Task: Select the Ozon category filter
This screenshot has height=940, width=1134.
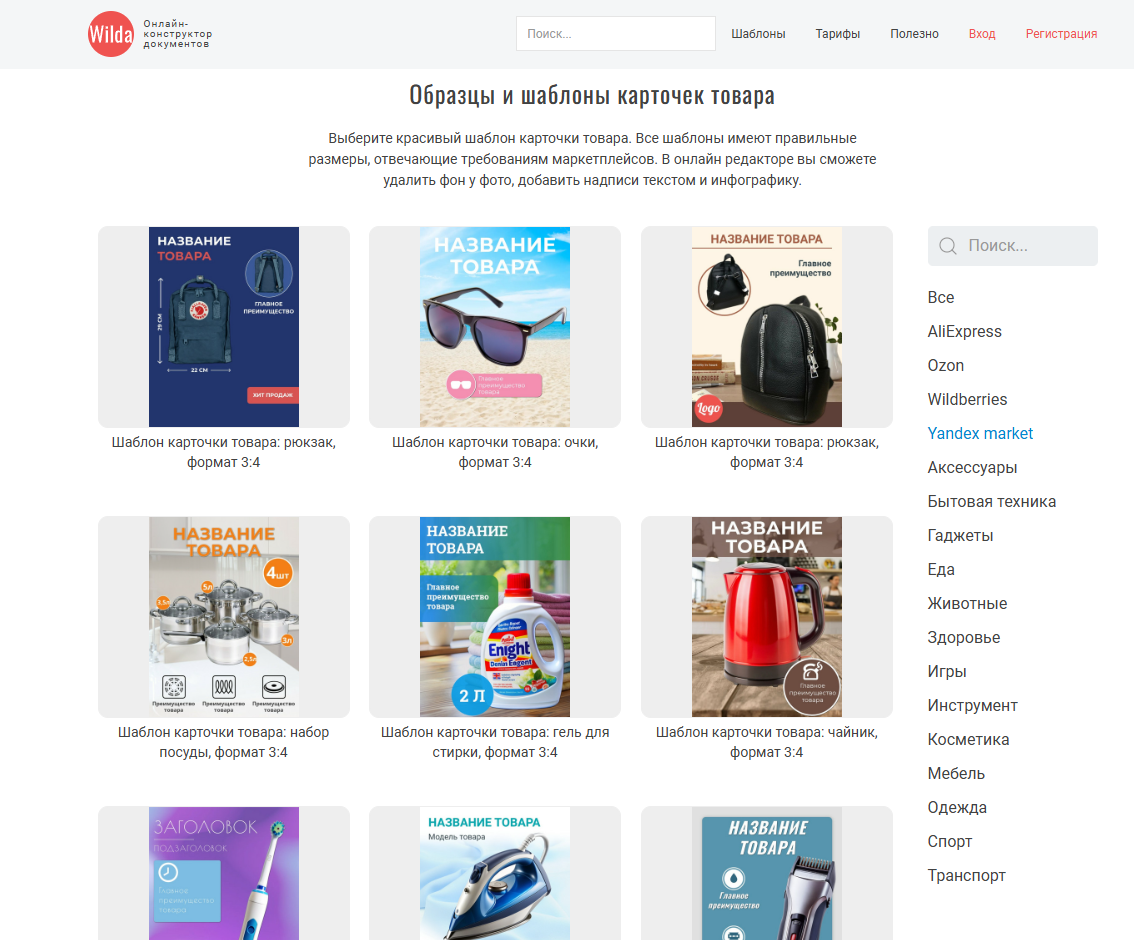Action: 945,365
